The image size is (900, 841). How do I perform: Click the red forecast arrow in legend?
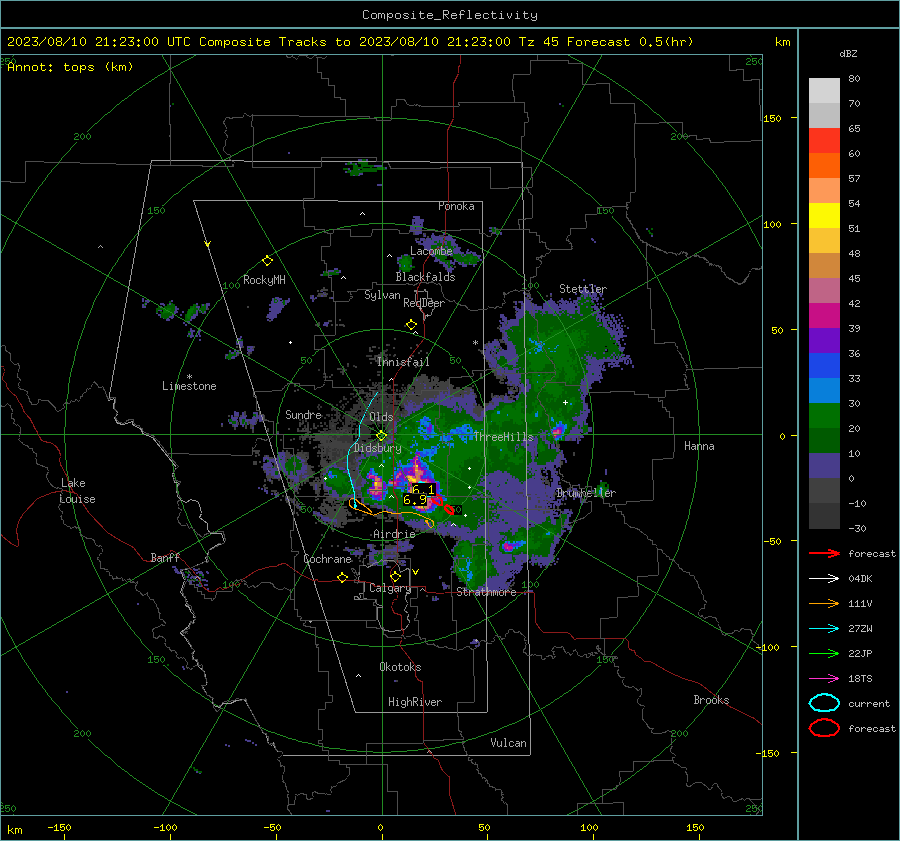point(824,554)
